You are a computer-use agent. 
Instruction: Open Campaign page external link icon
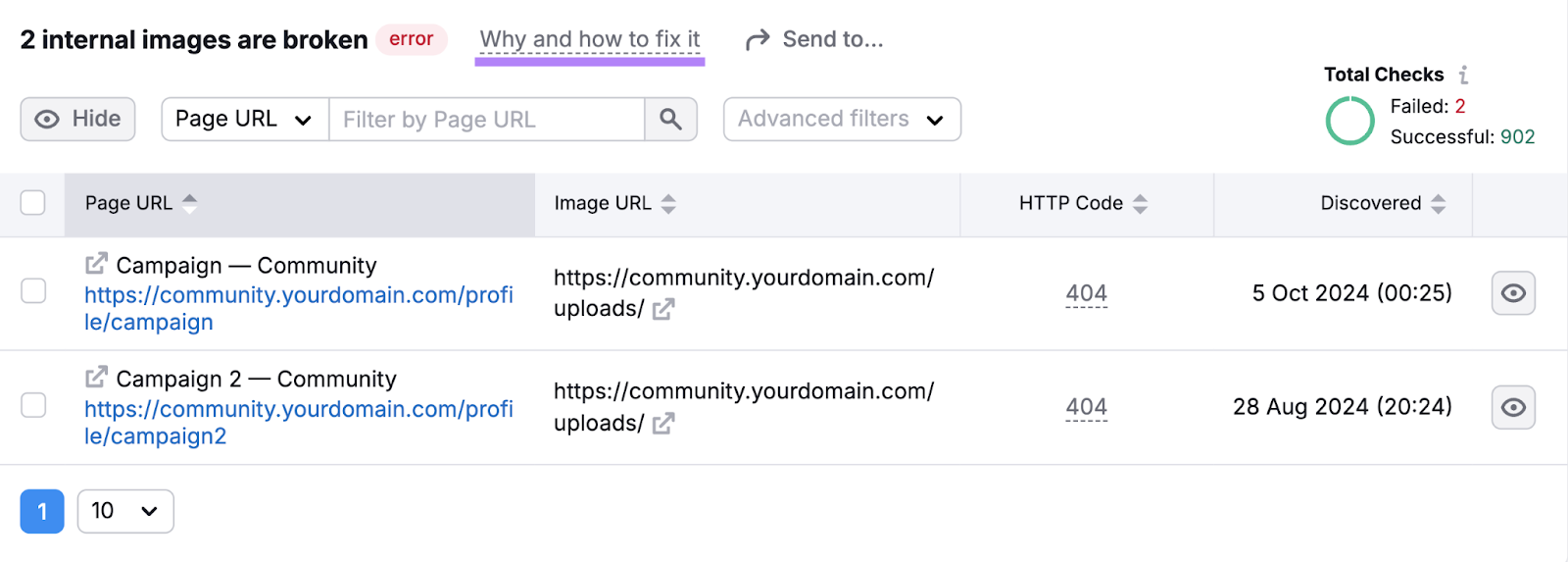(96, 264)
